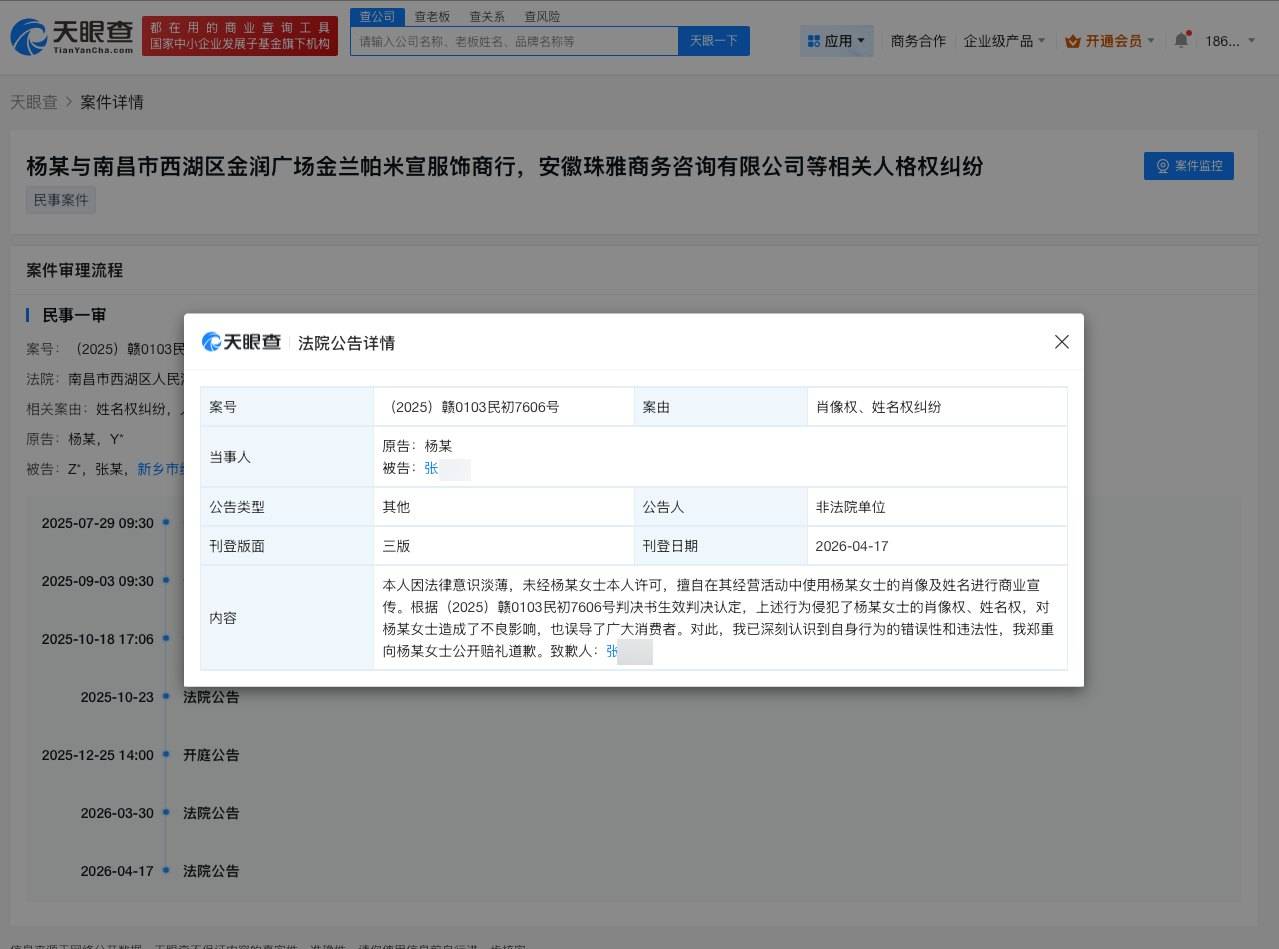This screenshot has height=949, width=1279.
Task: Click the grid icon next to 应用
Action: point(812,41)
